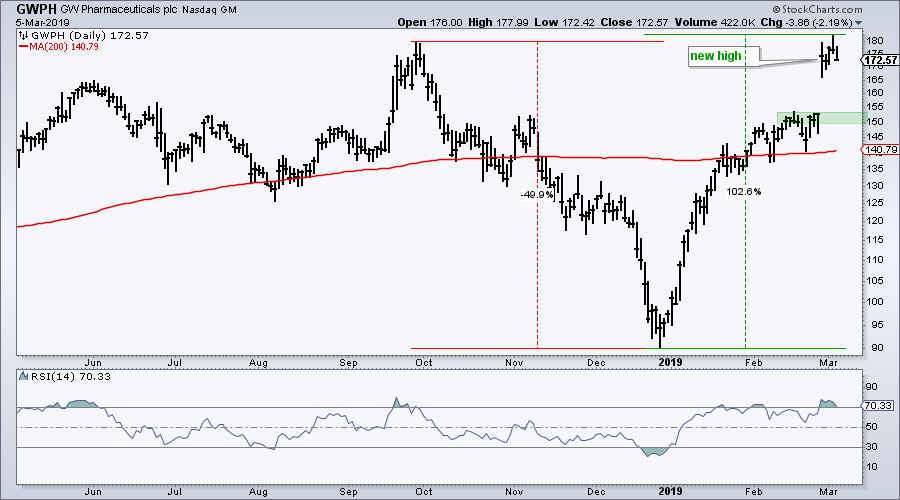Click the 100 price axis label
Screen dimensions: 900x500
tap(875, 301)
